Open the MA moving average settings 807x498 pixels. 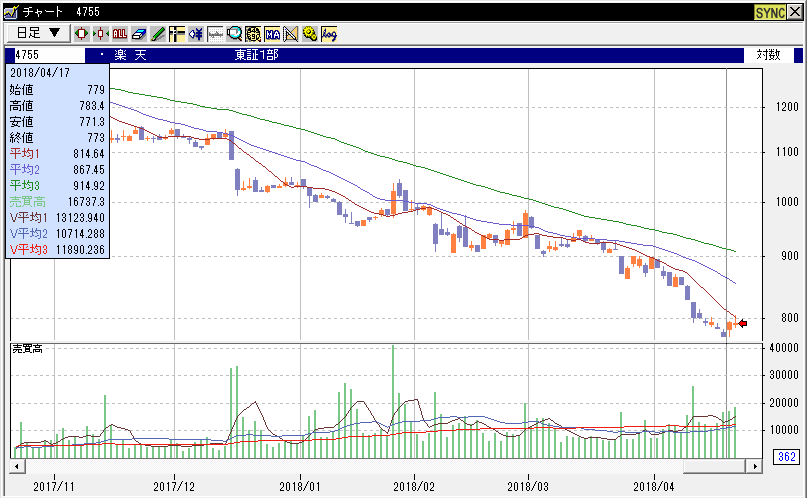point(271,33)
